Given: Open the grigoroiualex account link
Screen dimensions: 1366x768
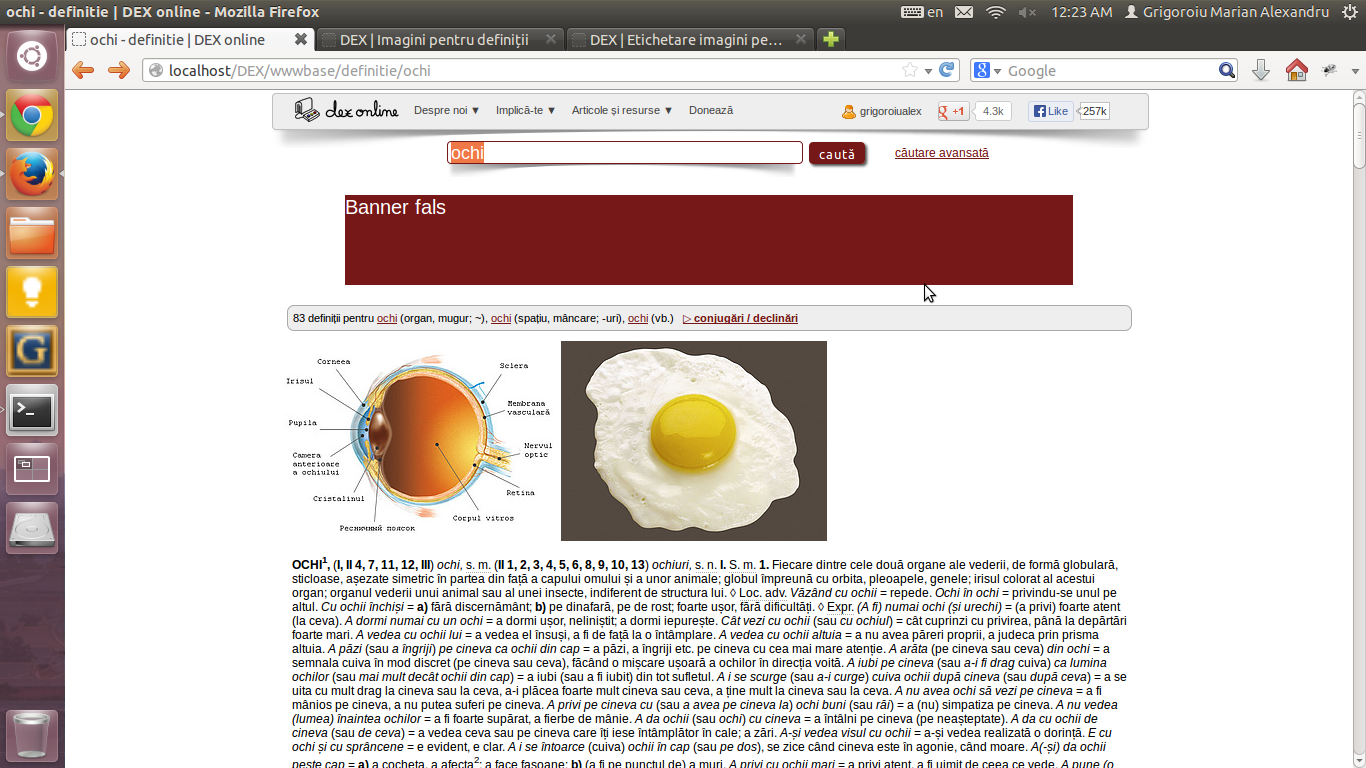Looking at the screenshot, I should [882, 112].
